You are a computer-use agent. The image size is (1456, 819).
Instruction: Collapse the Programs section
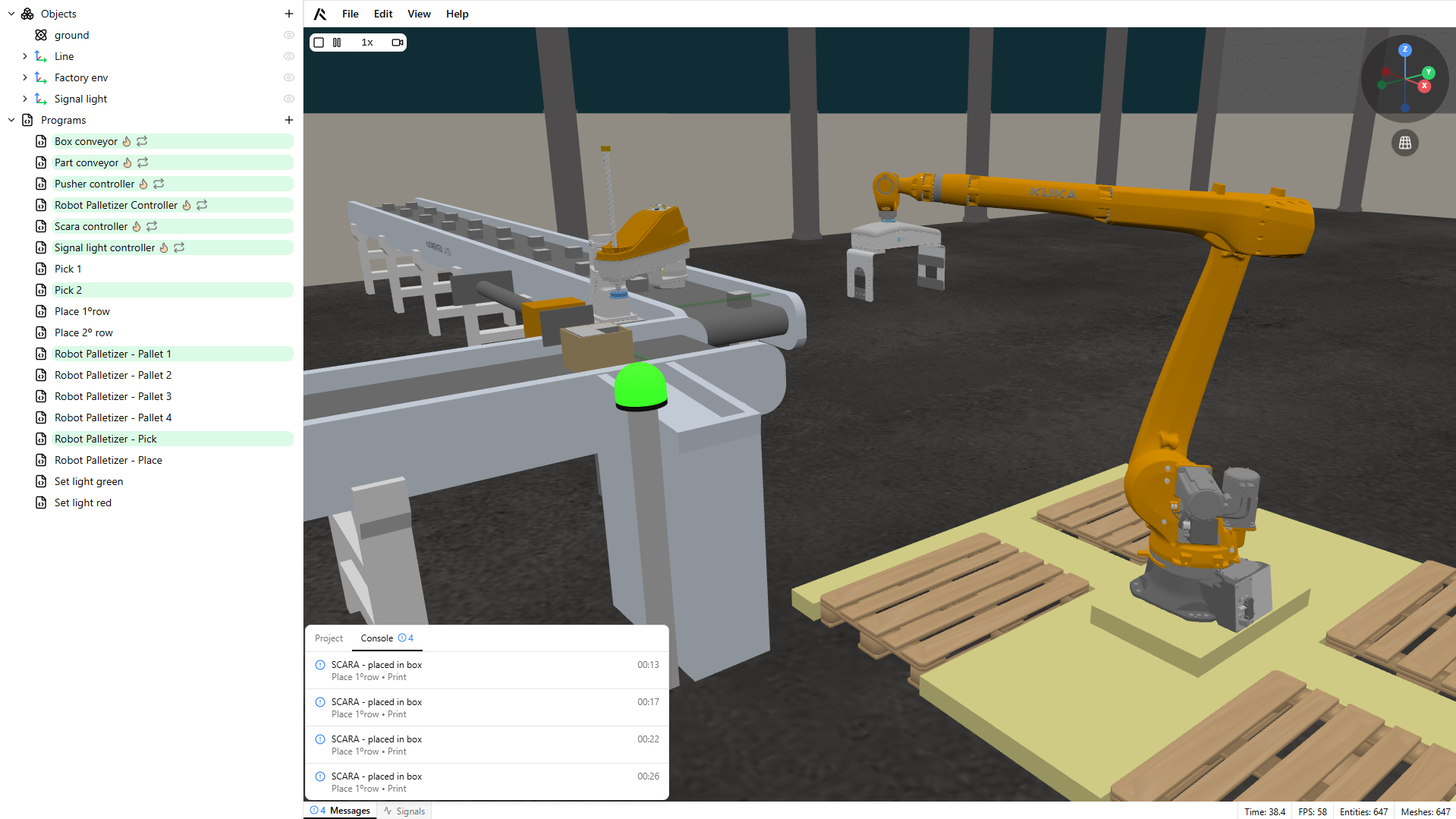pos(11,120)
